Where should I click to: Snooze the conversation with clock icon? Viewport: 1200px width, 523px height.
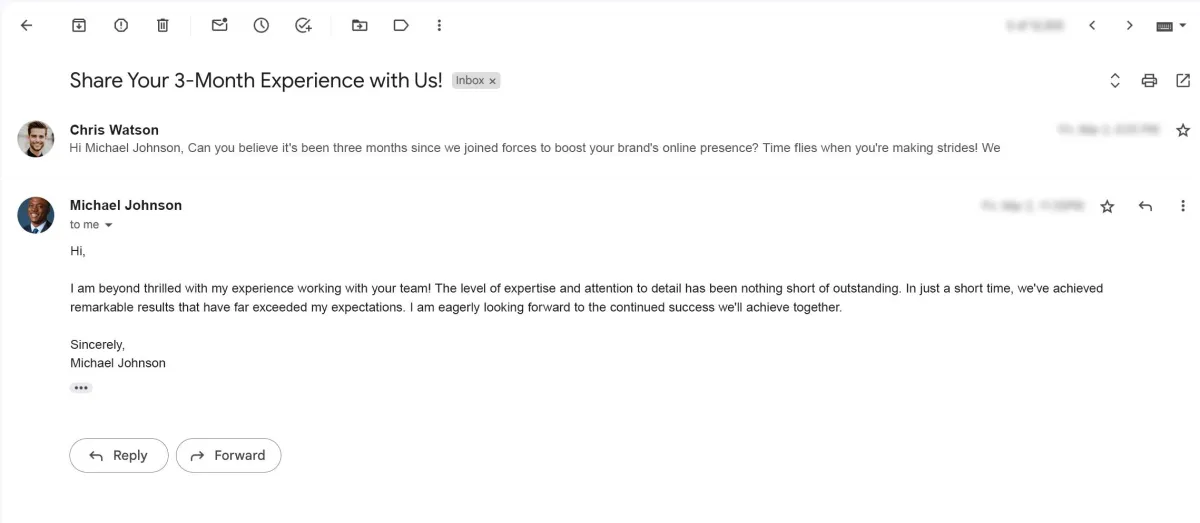click(261, 25)
